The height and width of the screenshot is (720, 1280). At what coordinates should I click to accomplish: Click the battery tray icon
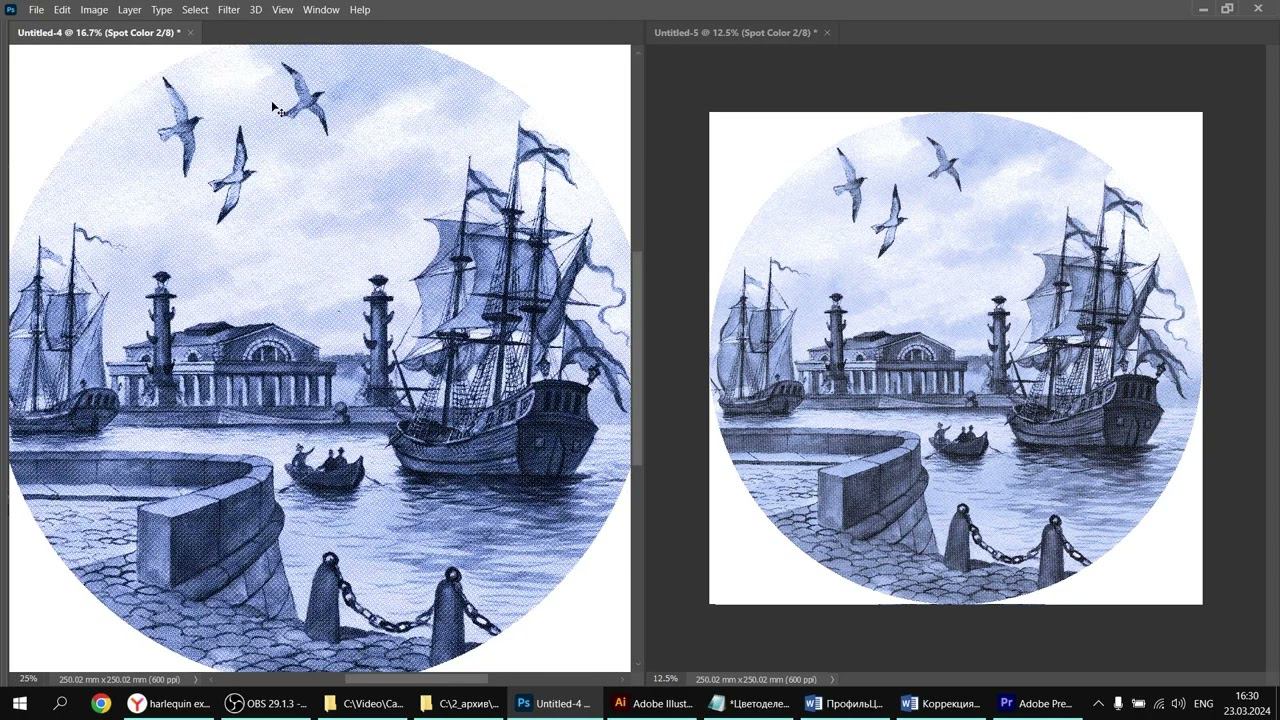[x=1139, y=703]
